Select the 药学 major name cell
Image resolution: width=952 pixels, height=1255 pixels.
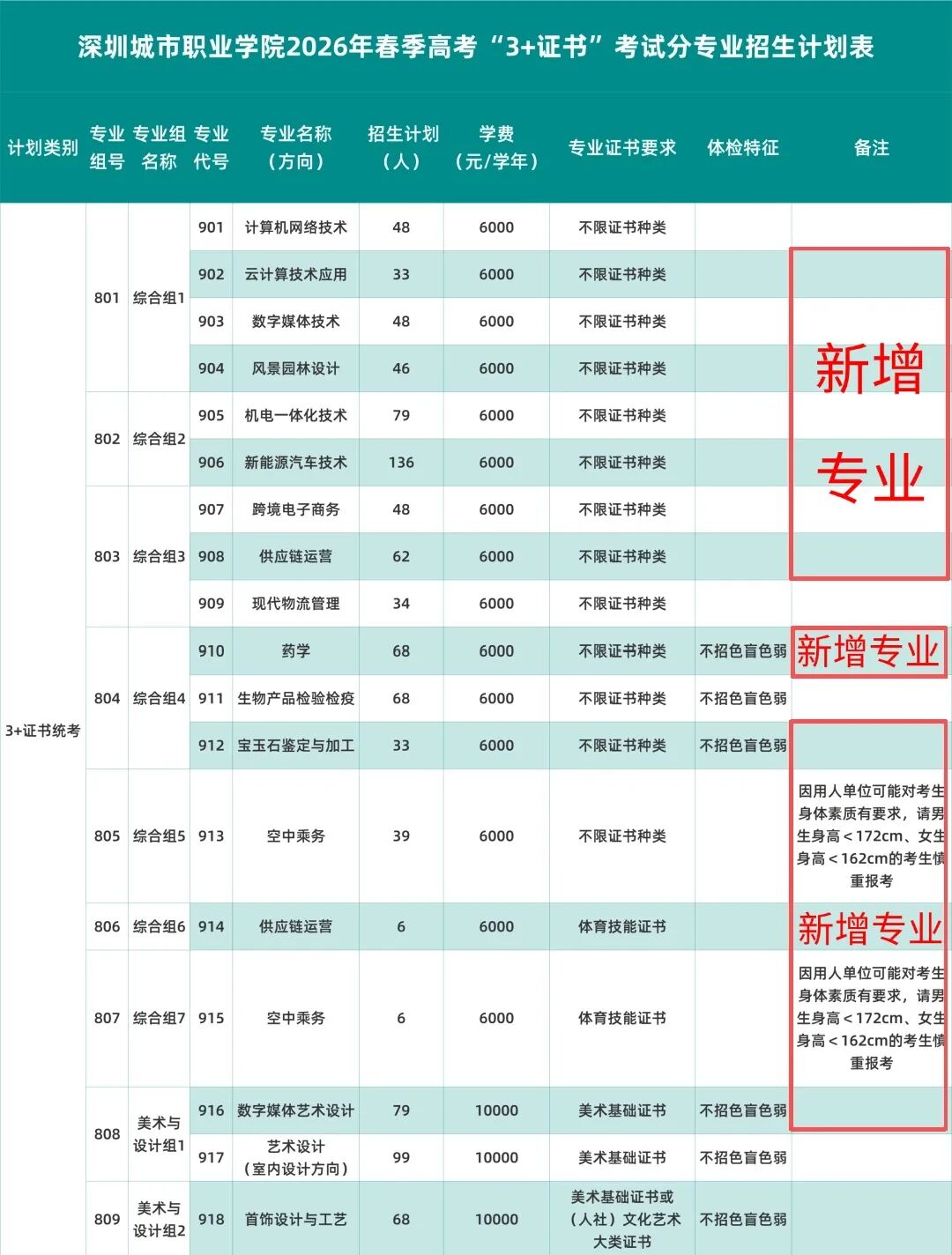coord(295,651)
